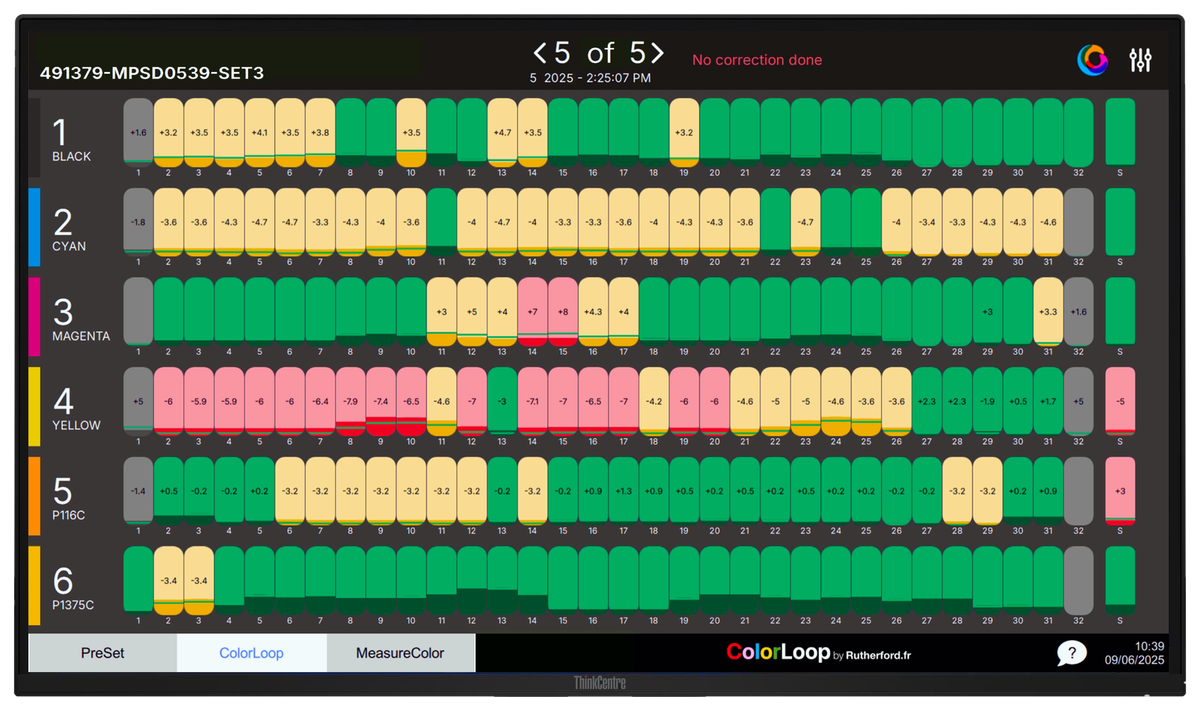Click the 10:39 clock in corner
Viewport: 1200px width, 711px height.
tap(1149, 646)
